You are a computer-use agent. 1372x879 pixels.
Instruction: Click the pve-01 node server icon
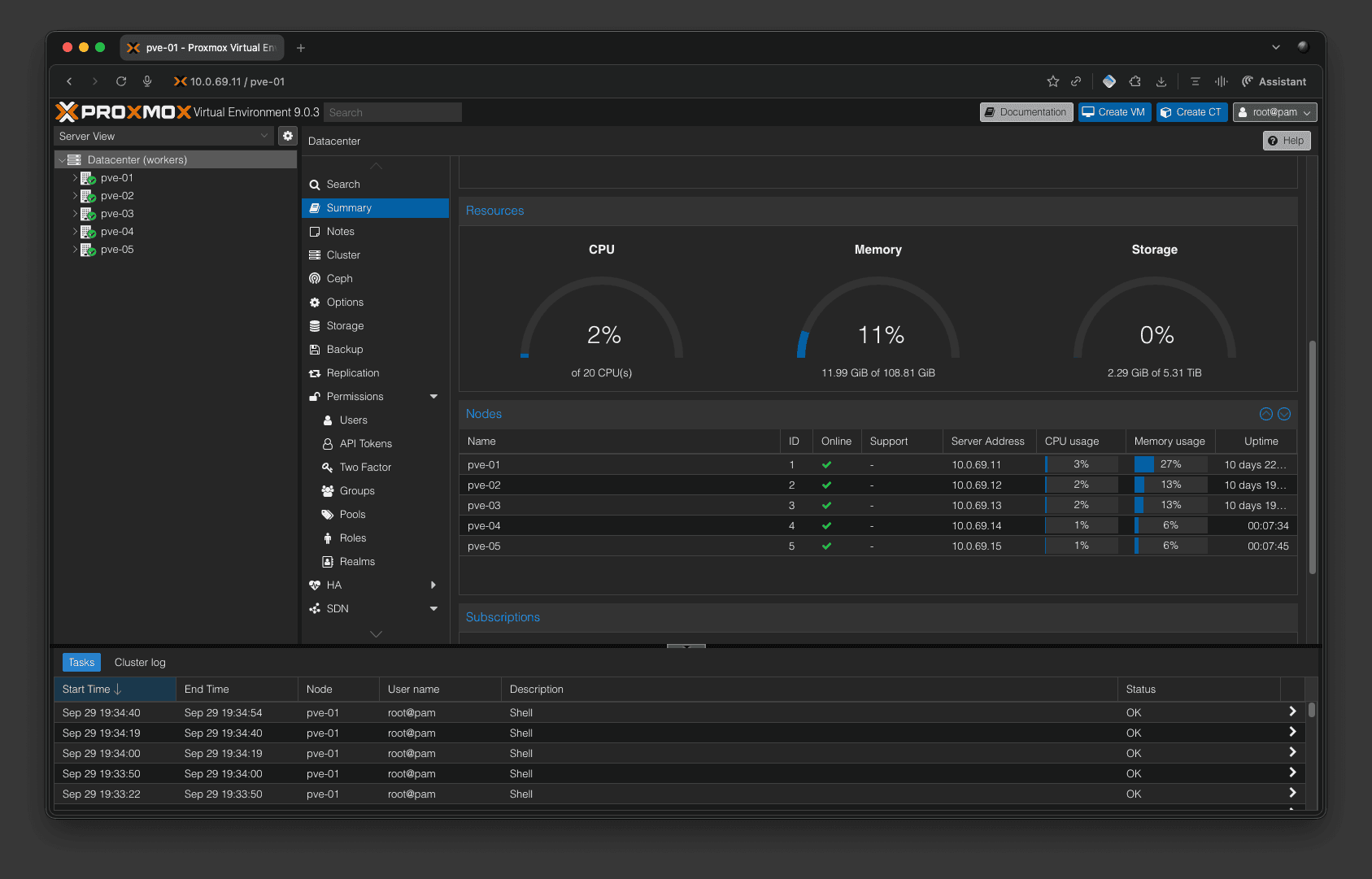pos(88,178)
